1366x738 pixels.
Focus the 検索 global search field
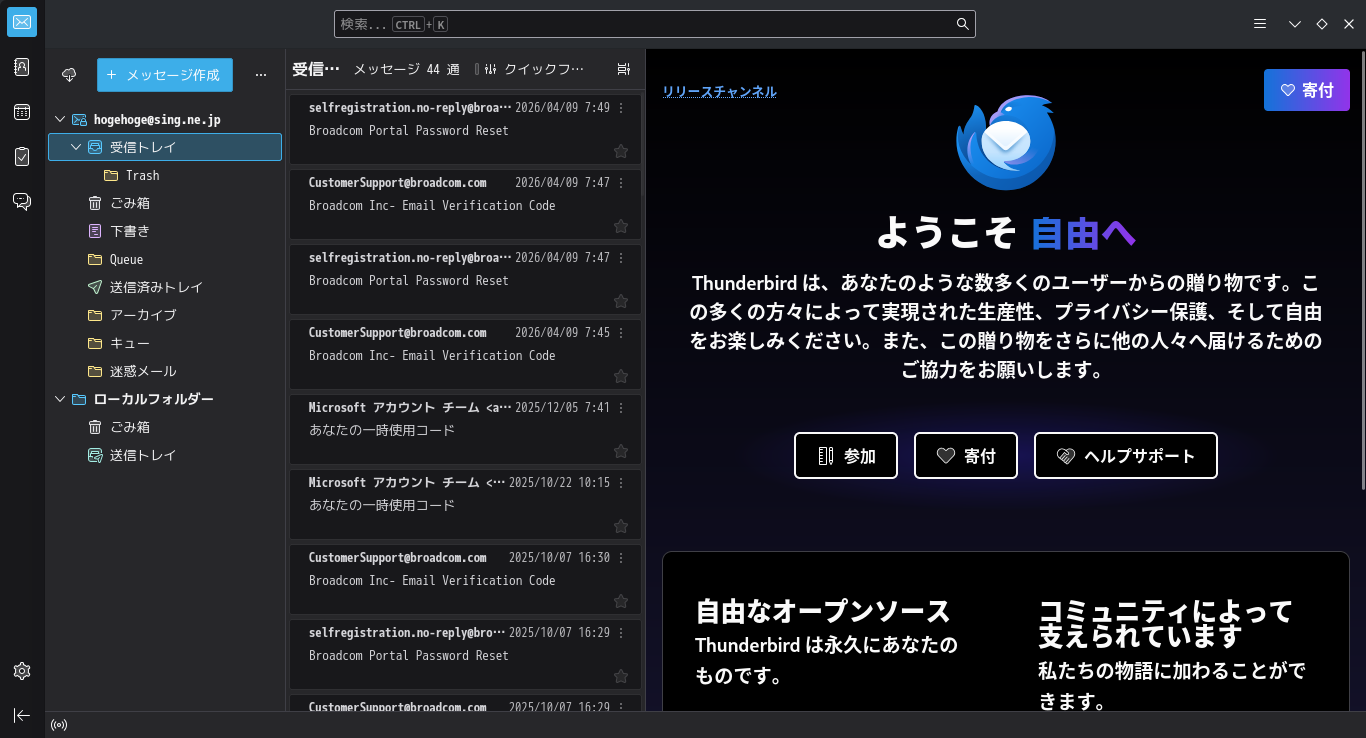655,24
